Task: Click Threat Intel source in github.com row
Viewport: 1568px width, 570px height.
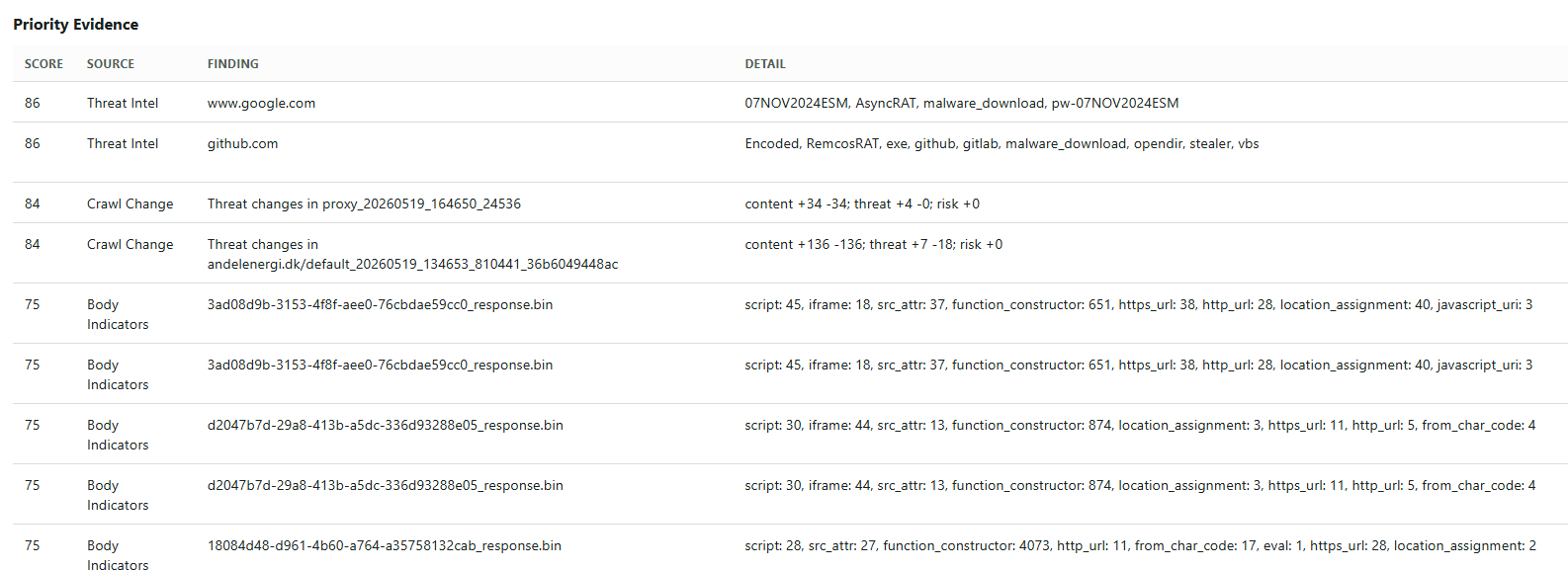Action: (x=123, y=143)
